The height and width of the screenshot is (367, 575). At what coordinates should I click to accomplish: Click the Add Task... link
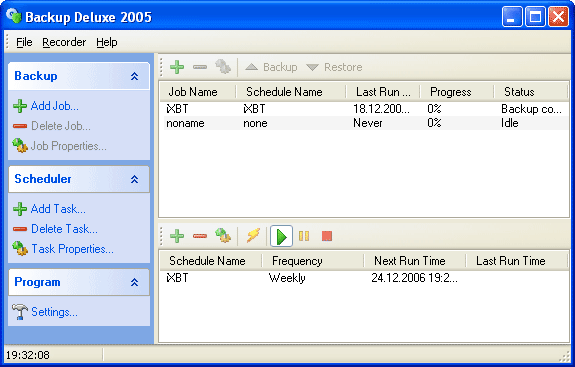[58, 209]
